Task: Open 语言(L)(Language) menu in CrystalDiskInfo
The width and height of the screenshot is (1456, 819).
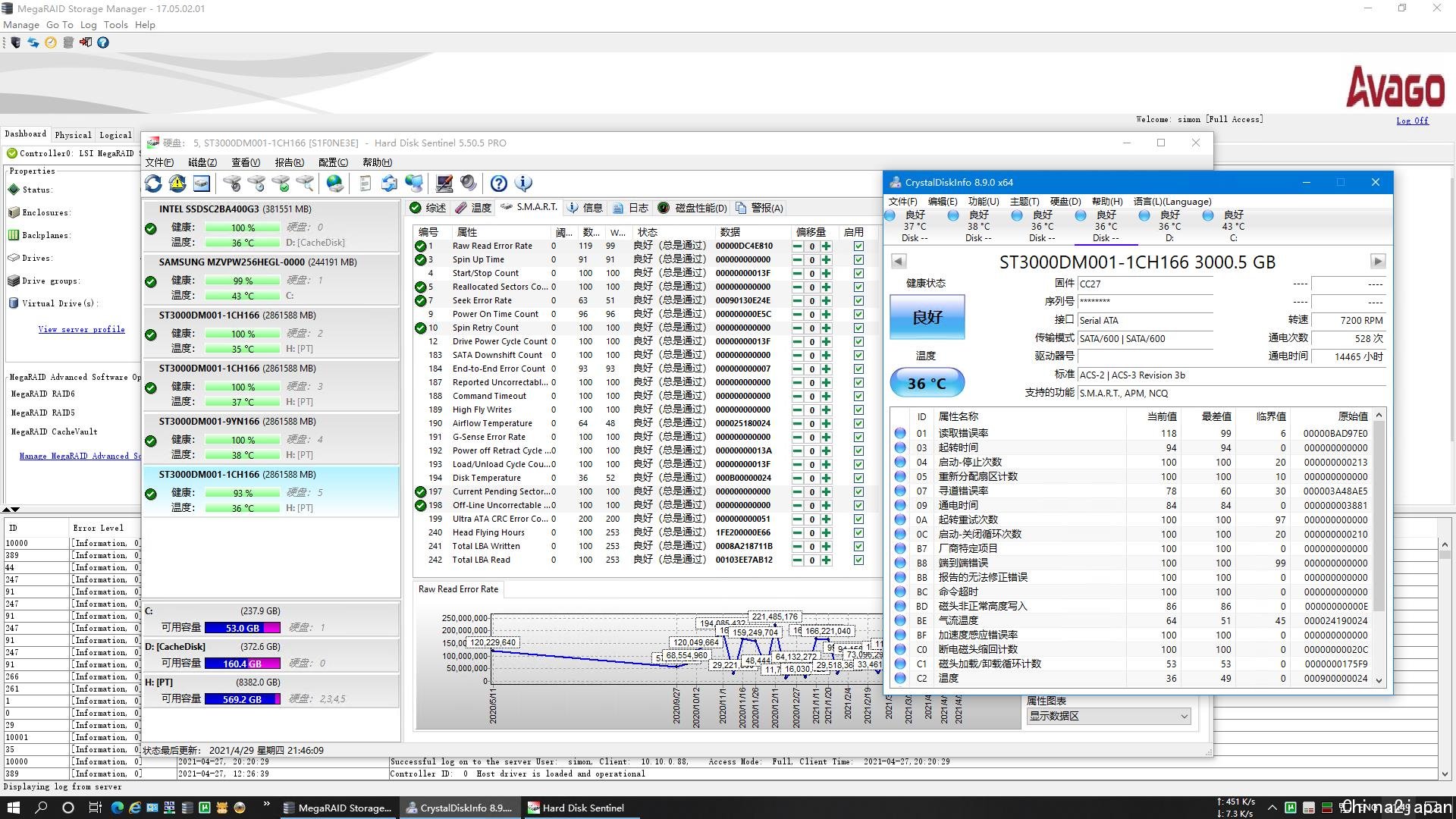Action: [1172, 202]
